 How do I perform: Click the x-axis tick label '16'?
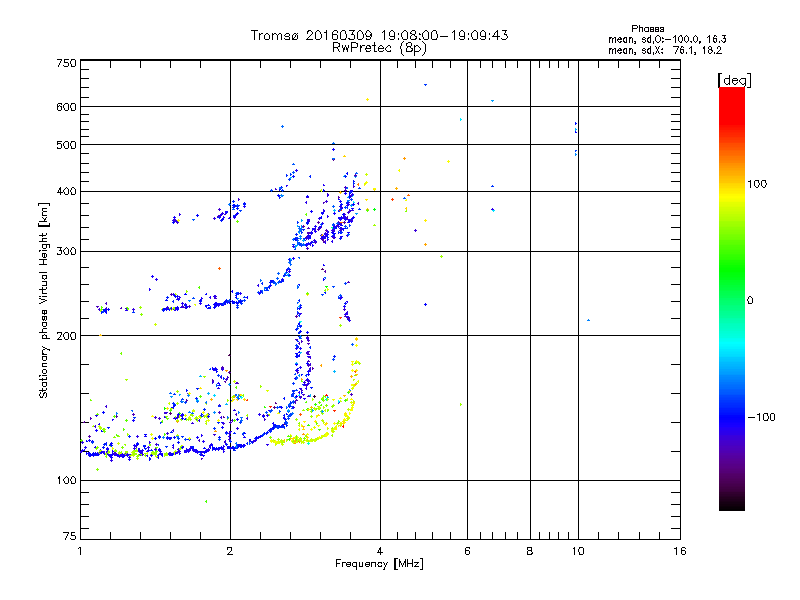680,551
